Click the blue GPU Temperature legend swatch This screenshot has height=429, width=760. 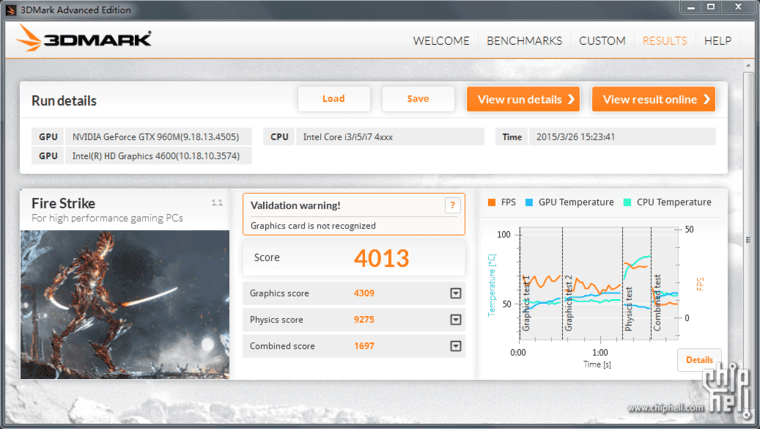pos(529,202)
